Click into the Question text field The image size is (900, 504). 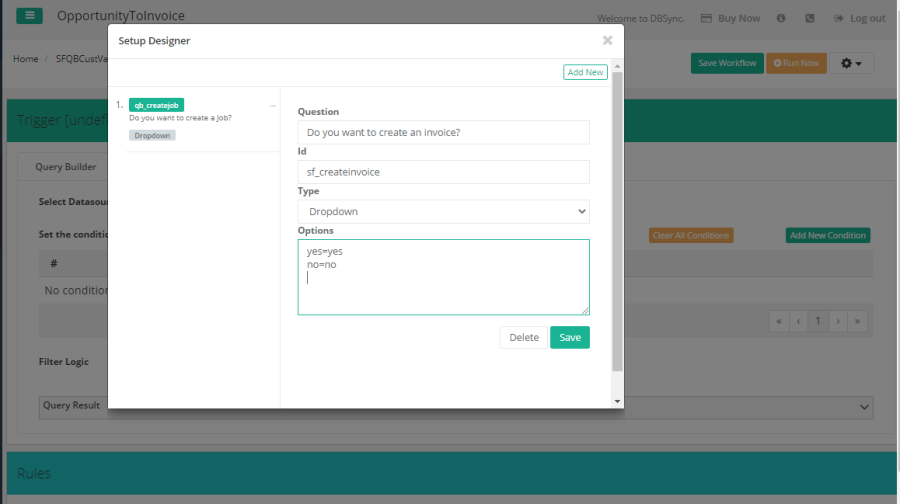coord(443,132)
